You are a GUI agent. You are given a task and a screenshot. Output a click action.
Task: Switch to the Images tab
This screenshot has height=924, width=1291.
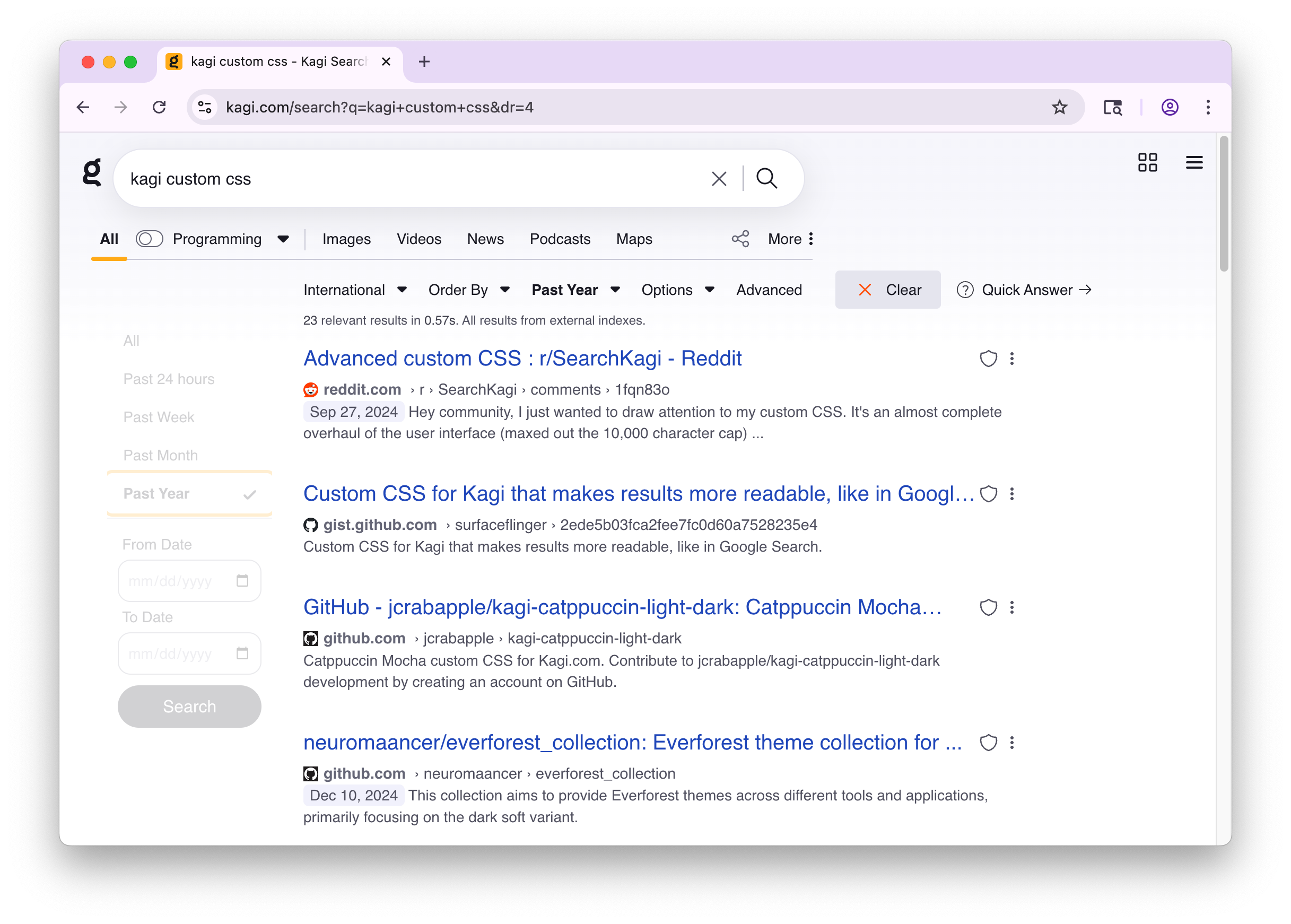tap(346, 239)
